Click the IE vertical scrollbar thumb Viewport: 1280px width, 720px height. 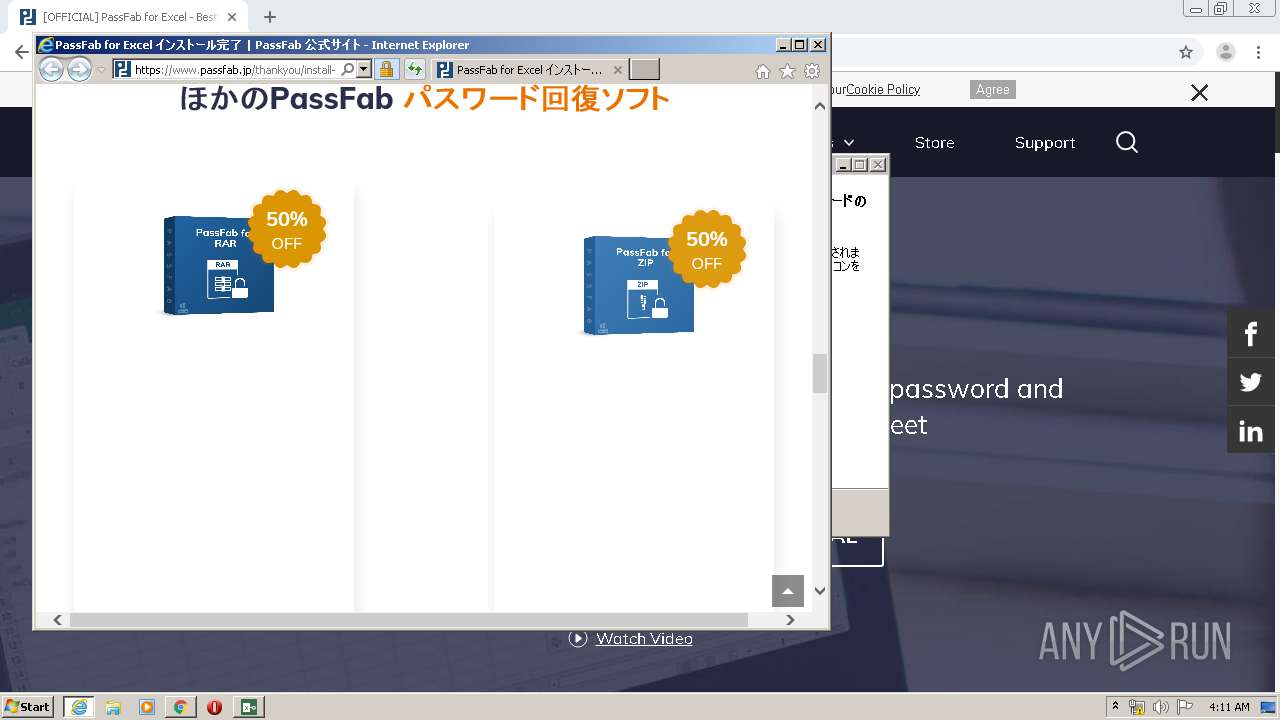coord(820,373)
